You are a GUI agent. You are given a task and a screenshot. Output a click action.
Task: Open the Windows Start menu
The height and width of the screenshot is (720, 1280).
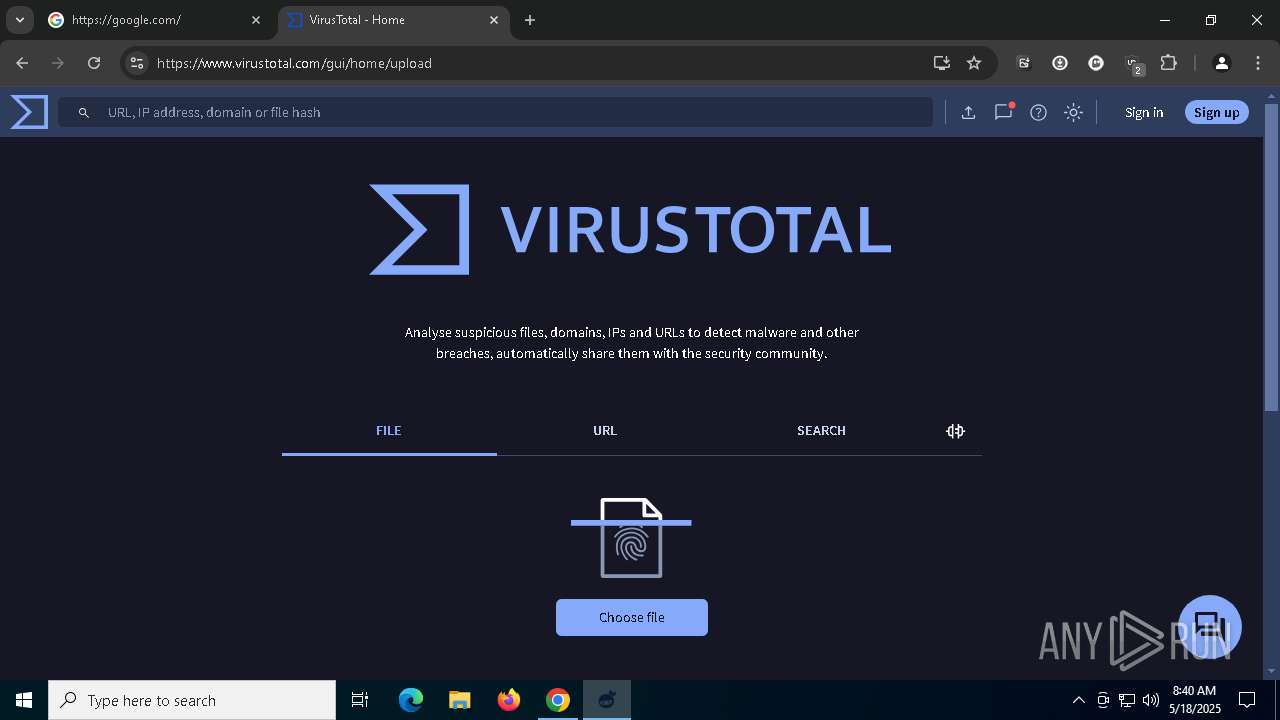coord(24,700)
